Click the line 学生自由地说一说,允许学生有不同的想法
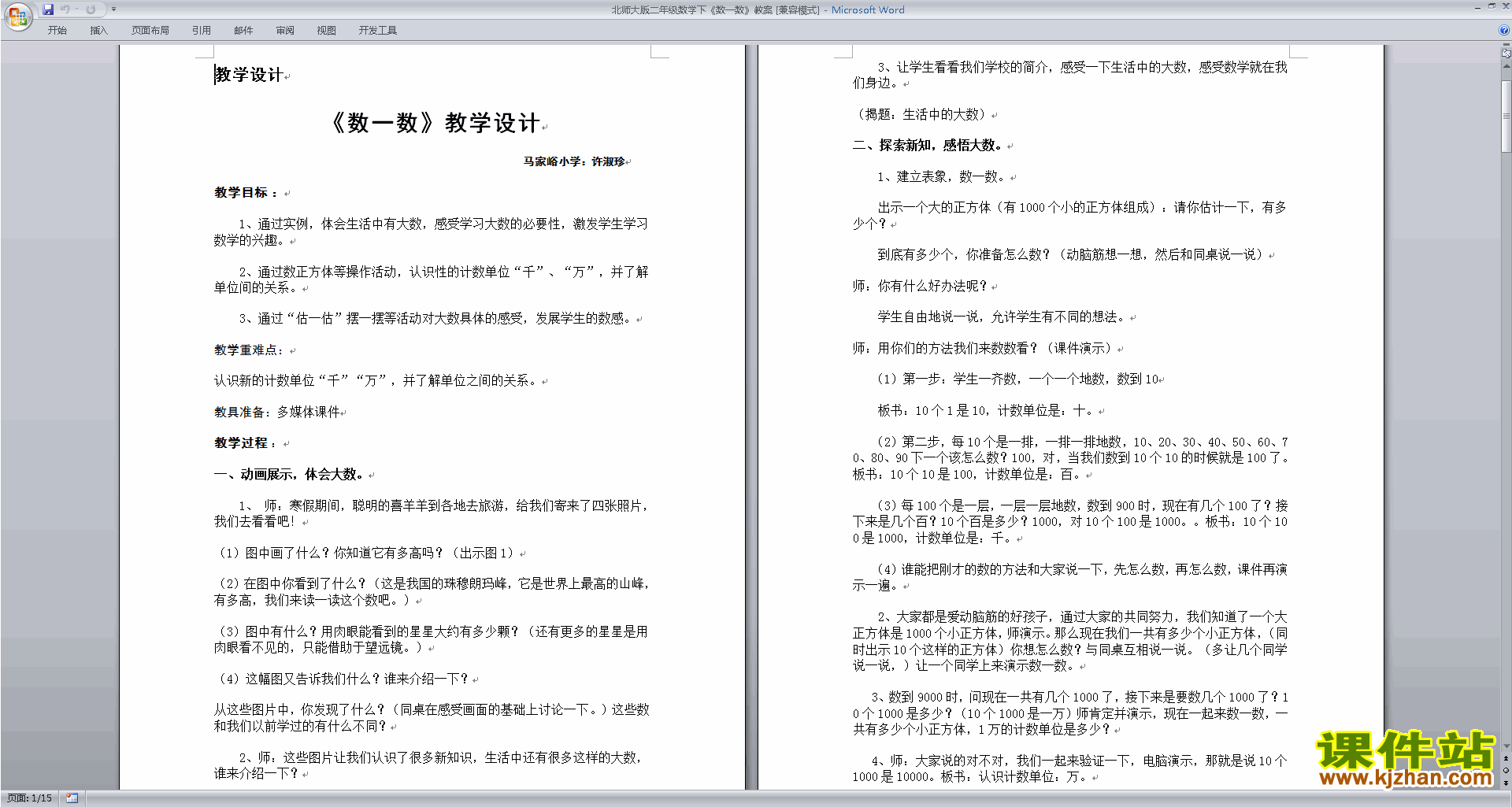This screenshot has width=1512, height=807. coord(1002,317)
